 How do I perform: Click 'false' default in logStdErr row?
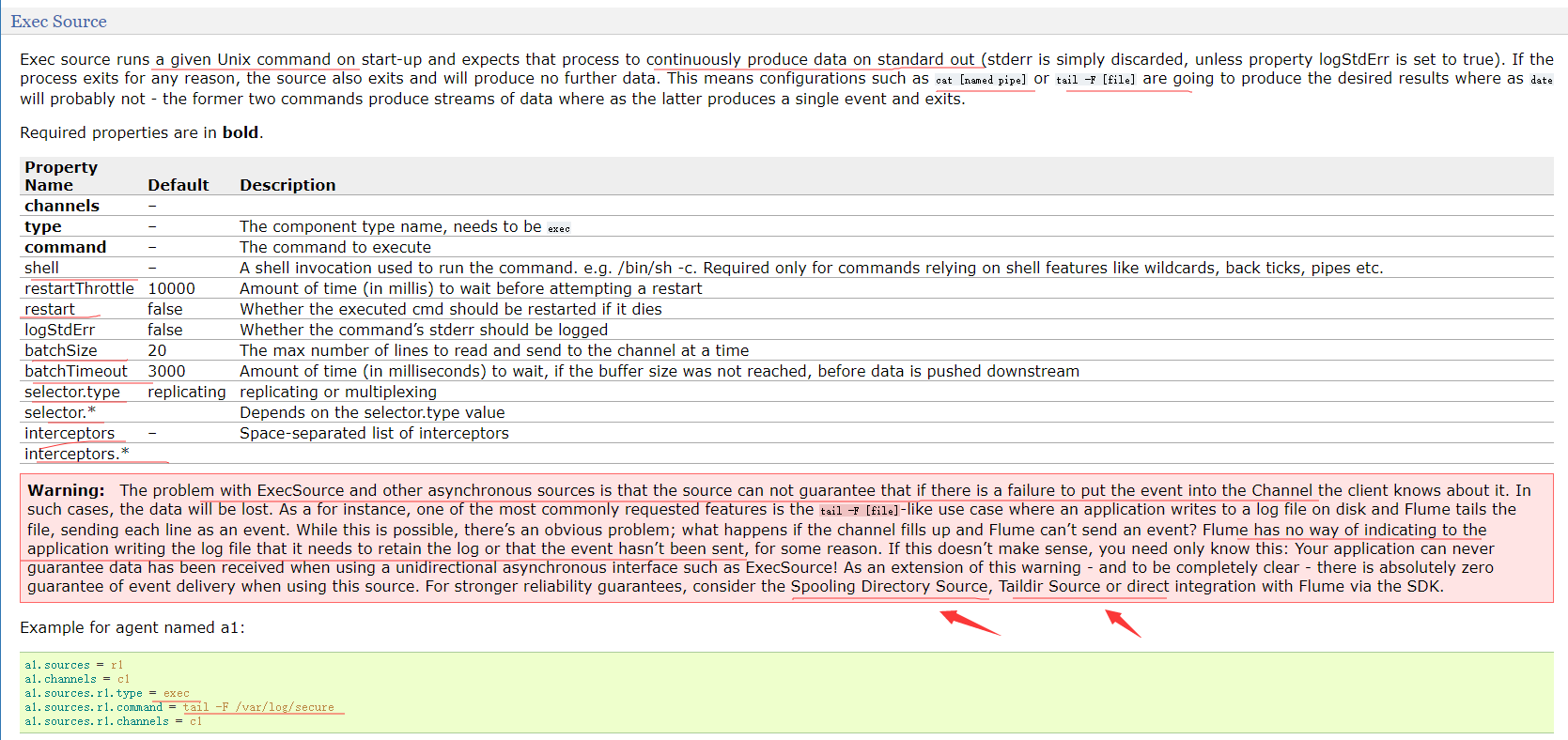coord(165,330)
